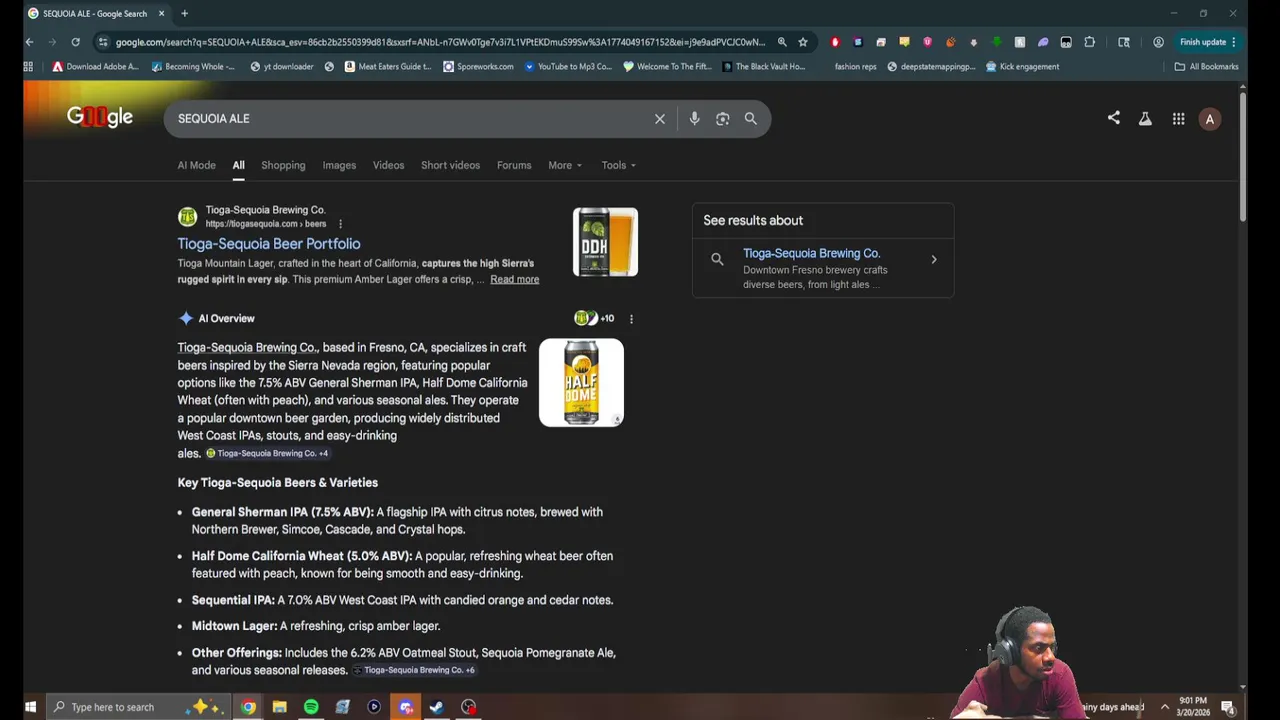Open Tioga-Sequoia Brewing Co. source chip +6
The image size is (1280, 720).
(413, 670)
